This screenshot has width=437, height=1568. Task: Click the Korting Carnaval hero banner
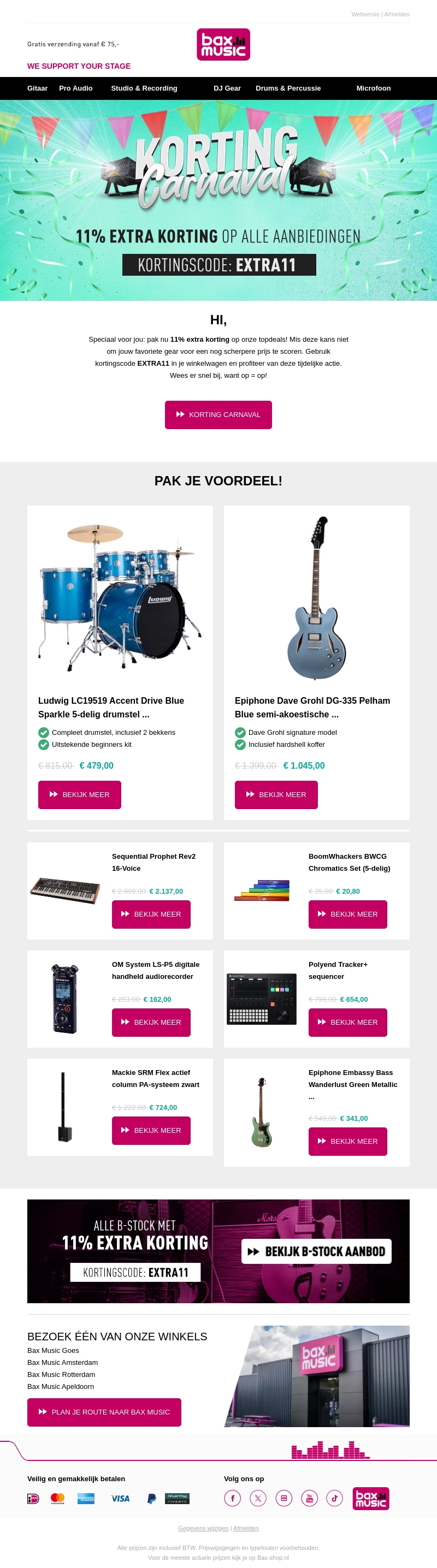(218, 200)
